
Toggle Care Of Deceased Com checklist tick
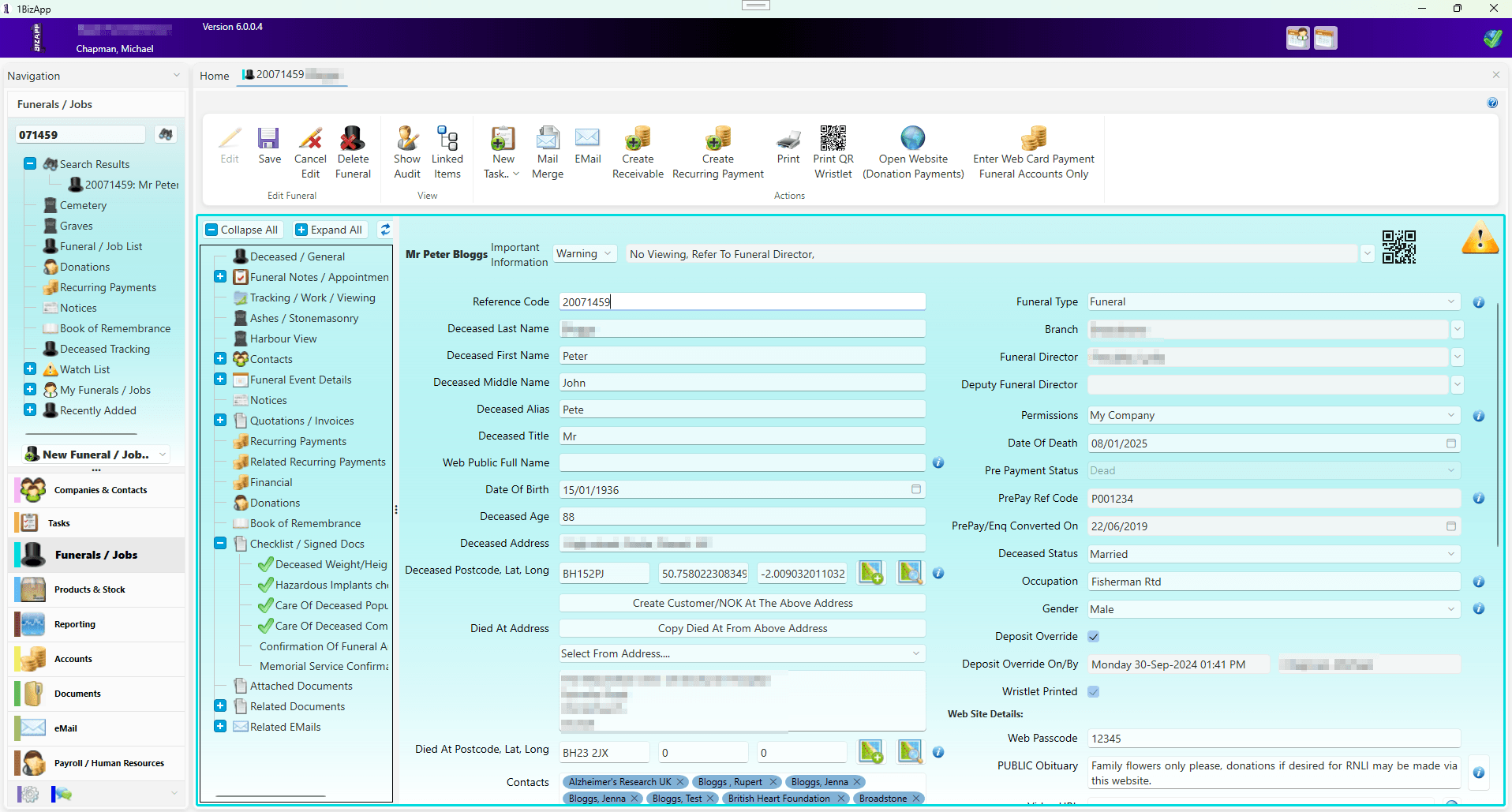[266, 626]
